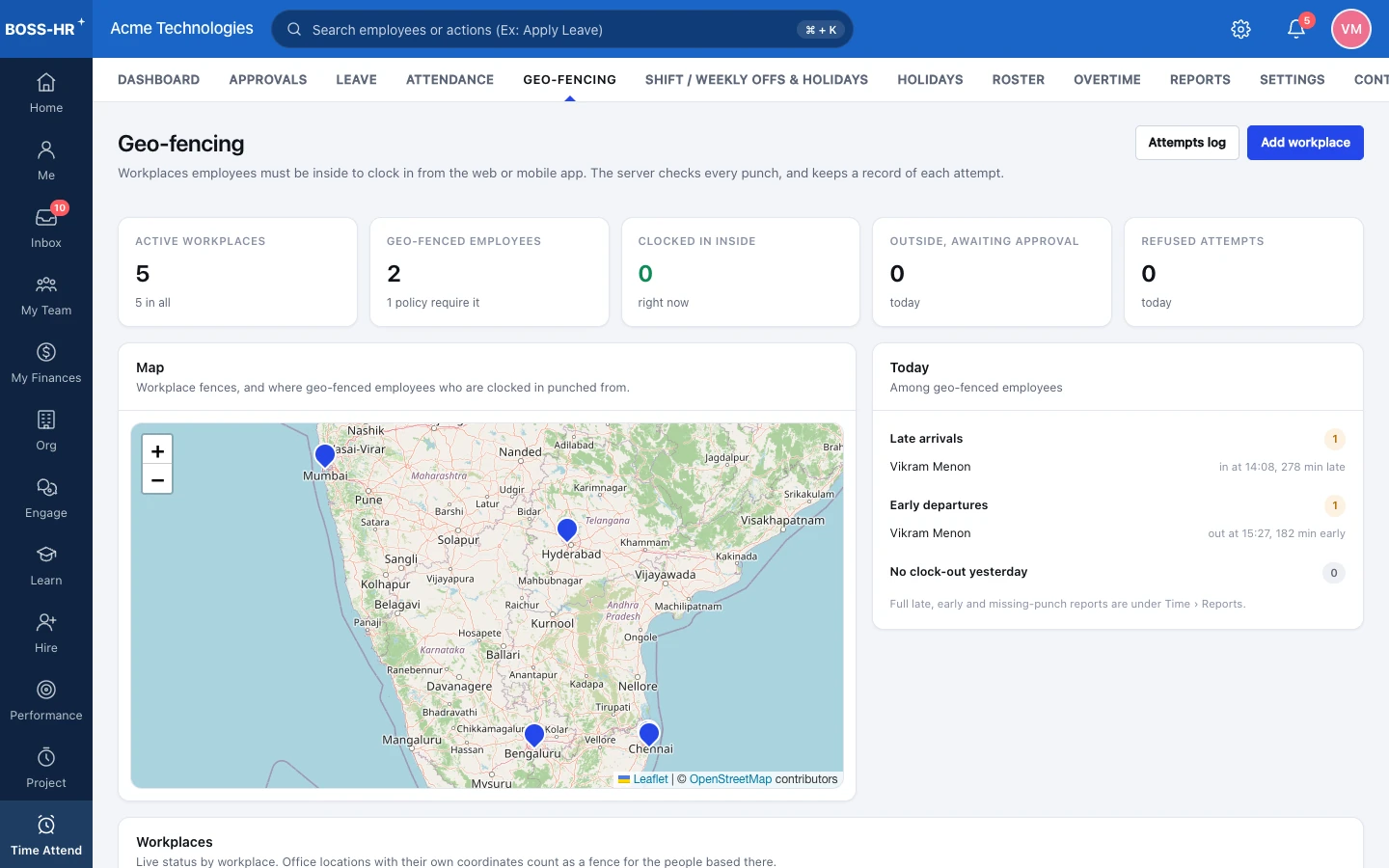Click the BOSS-HR logo
This screenshot has width=1389, height=868.
pyautogui.click(x=44, y=28)
